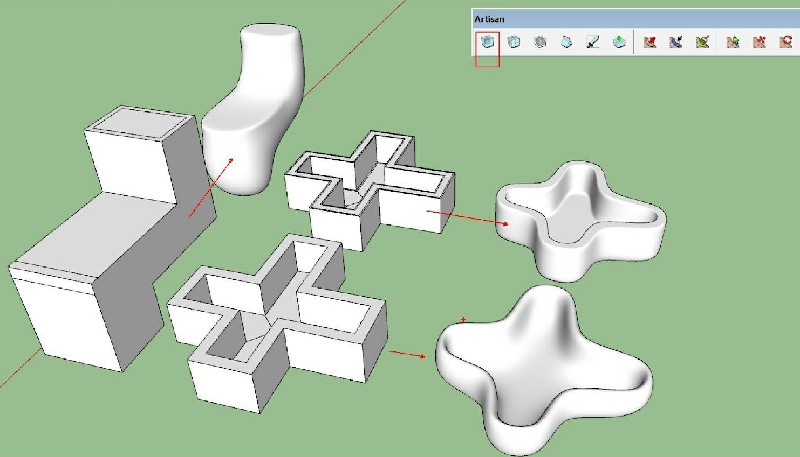Pick the Knife Subdivide tool
This screenshot has height=457, width=800.
(x=593, y=42)
